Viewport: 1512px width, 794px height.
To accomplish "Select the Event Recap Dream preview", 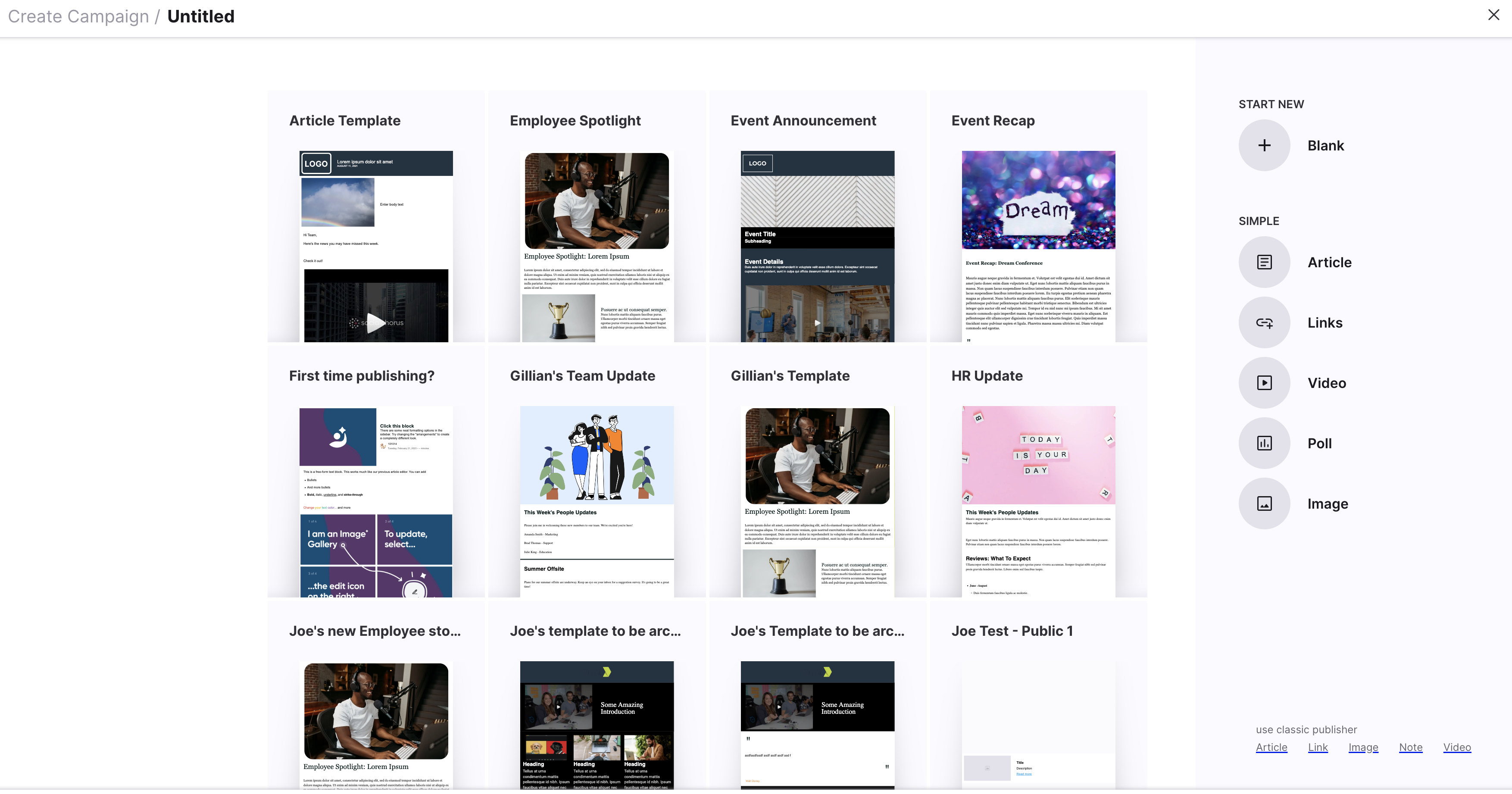I will 1038,247.
